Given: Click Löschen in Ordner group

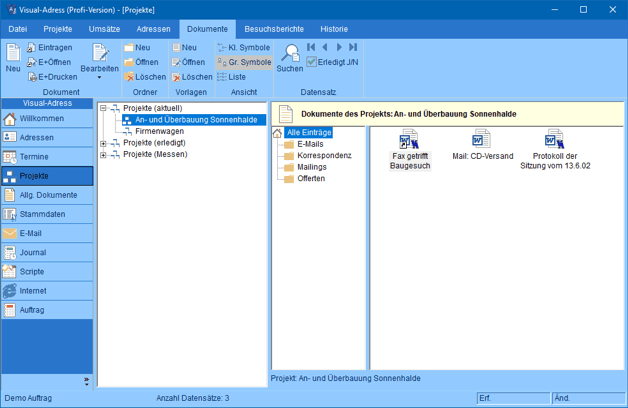Looking at the screenshot, I should point(145,77).
